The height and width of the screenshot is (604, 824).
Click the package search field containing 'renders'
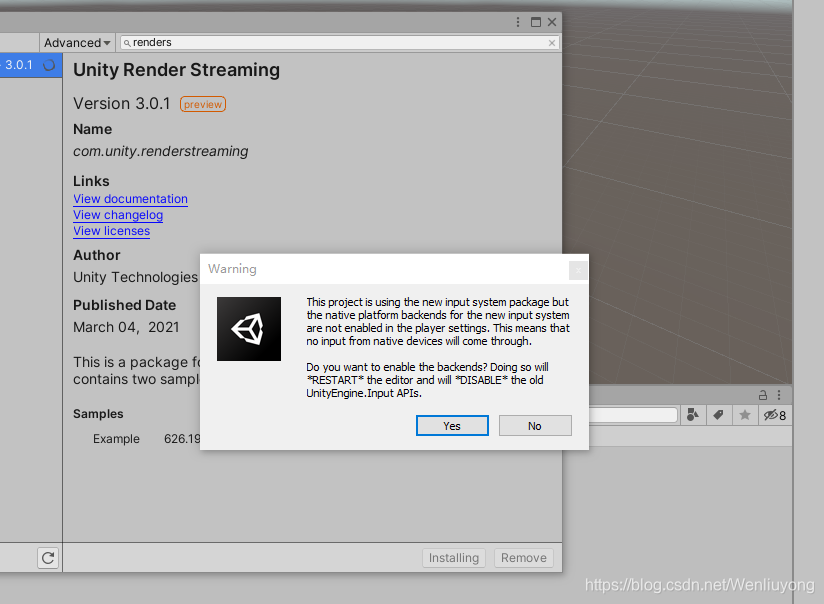[339, 43]
